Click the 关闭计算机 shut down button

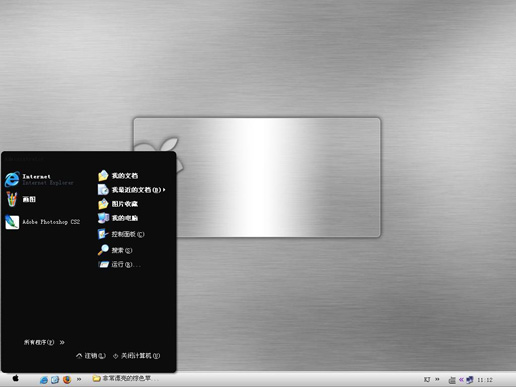pos(136,356)
